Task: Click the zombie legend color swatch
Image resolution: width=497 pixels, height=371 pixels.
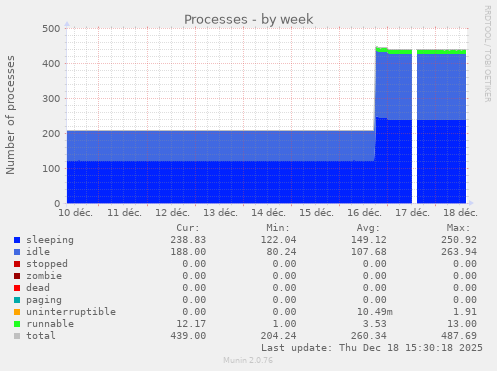Action: click(x=17, y=276)
